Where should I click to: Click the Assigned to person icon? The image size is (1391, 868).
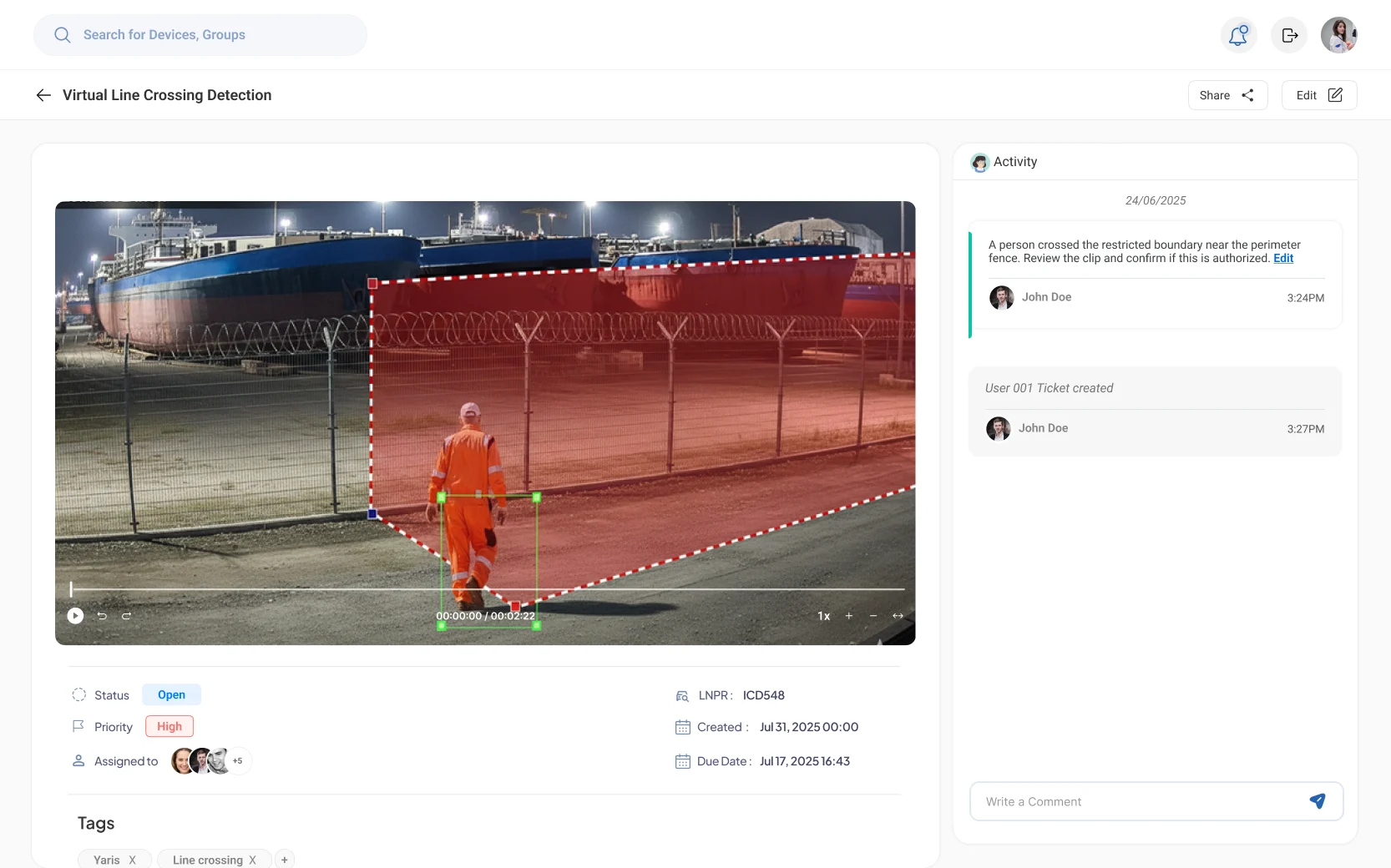[78, 761]
